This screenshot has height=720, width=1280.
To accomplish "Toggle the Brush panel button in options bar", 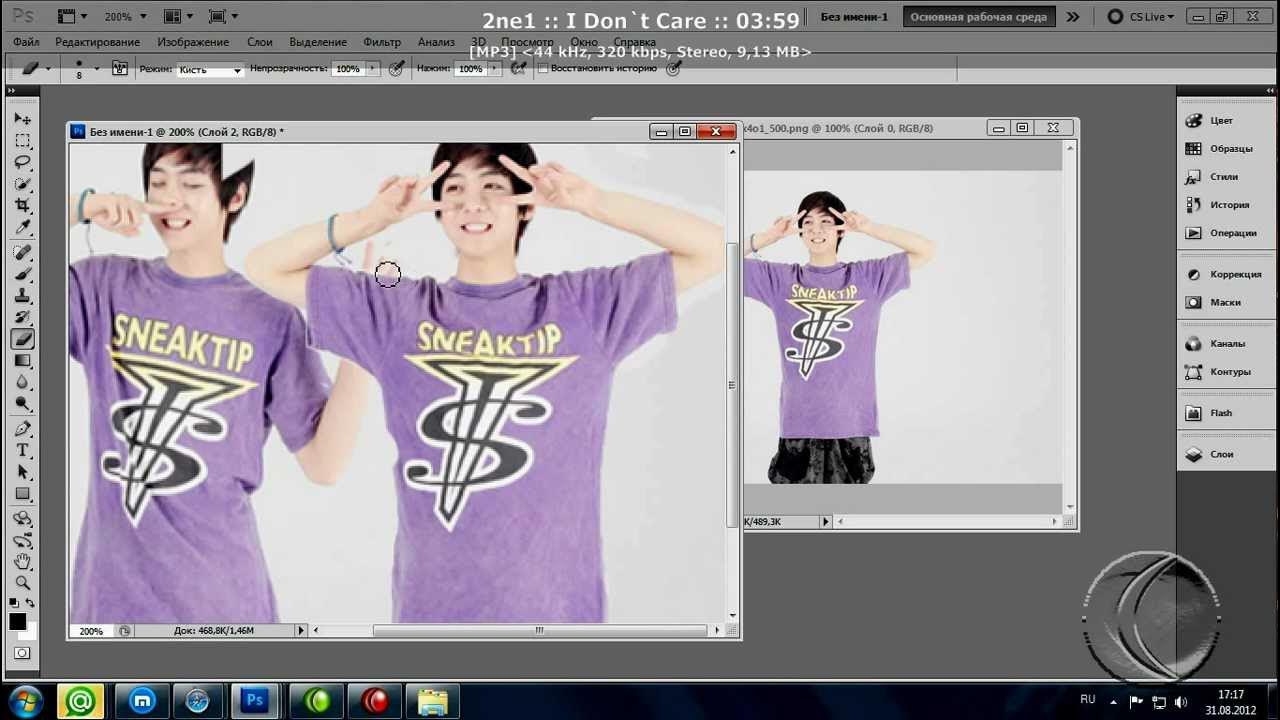I will click(120, 68).
